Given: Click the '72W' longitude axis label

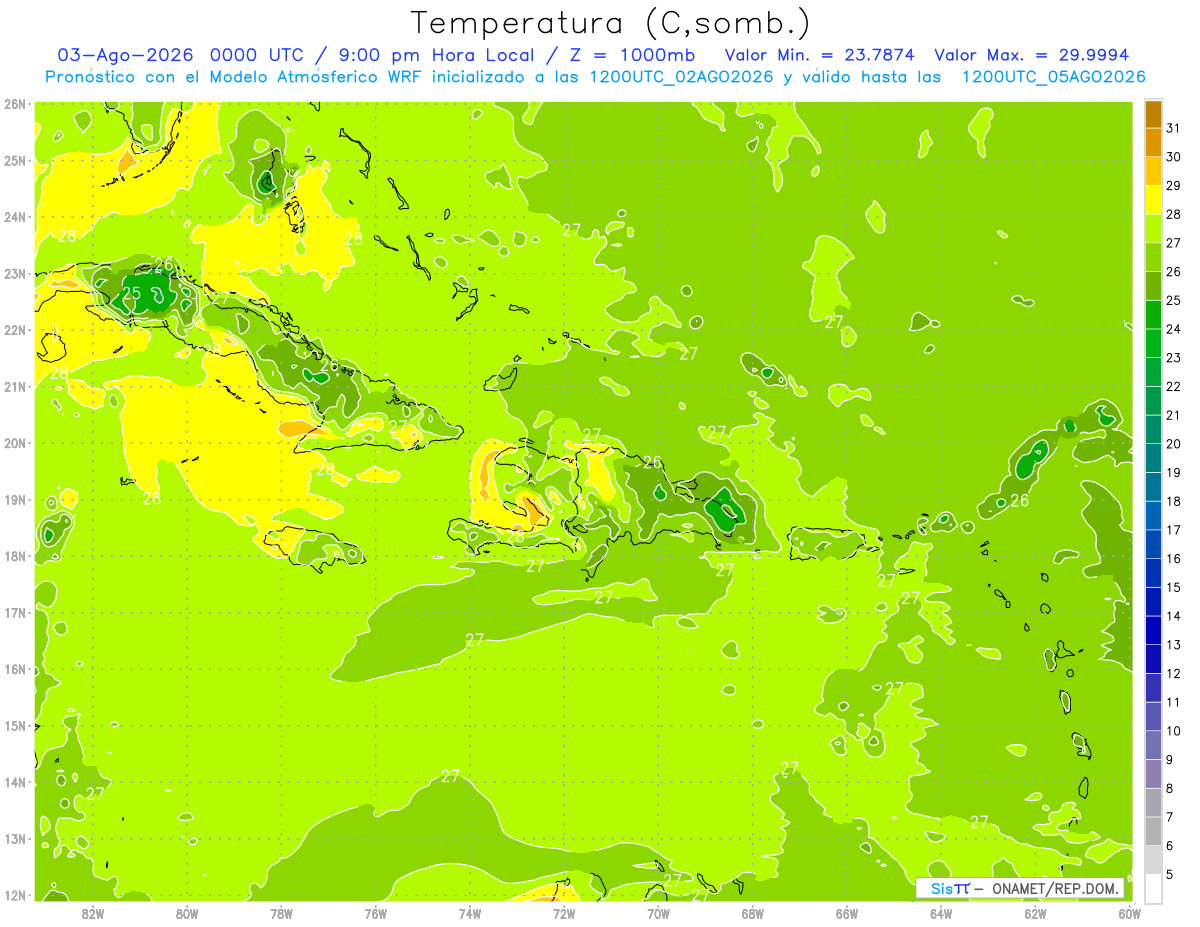Looking at the screenshot, I should click(564, 913).
